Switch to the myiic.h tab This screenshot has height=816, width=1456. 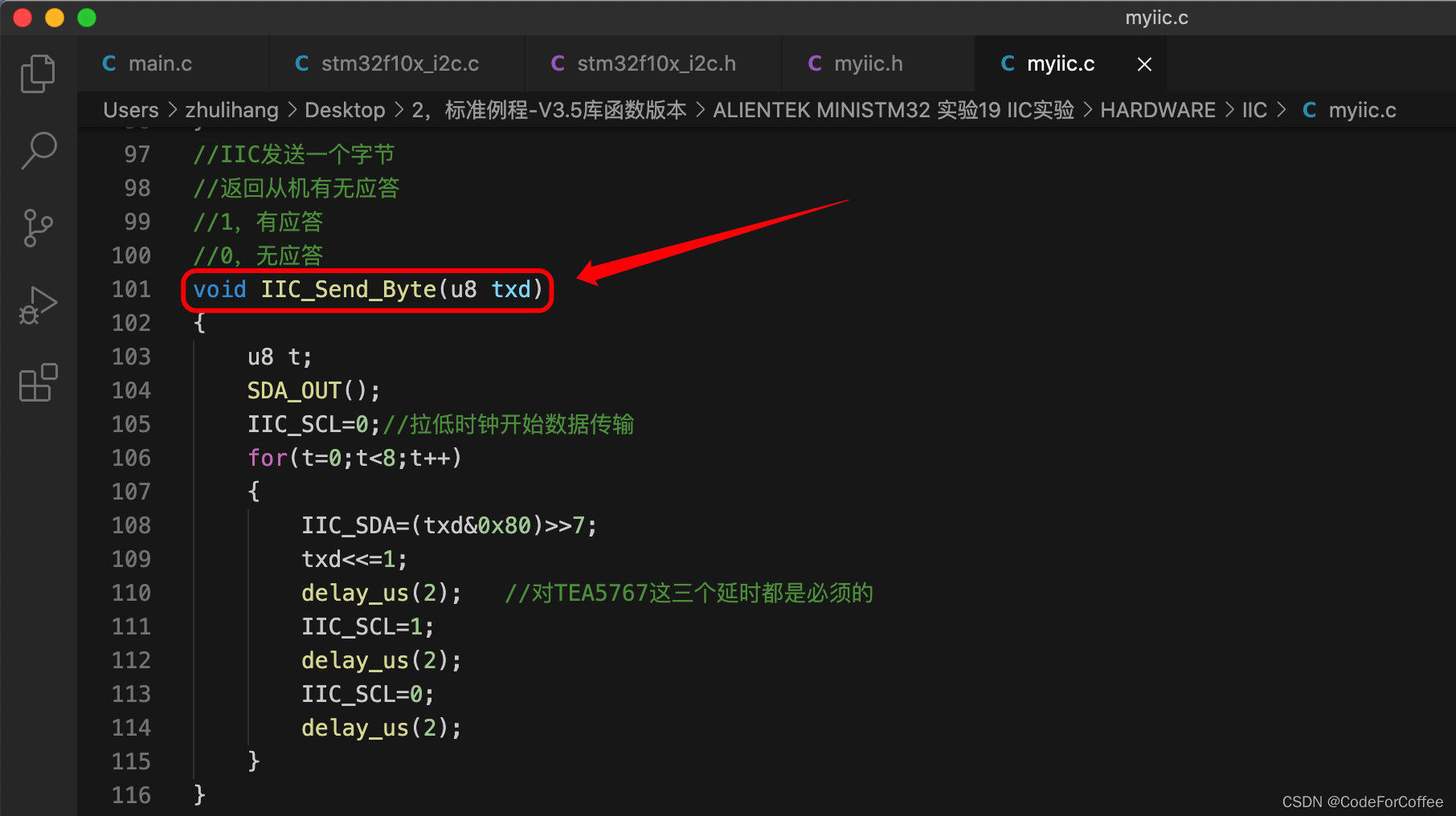868,64
